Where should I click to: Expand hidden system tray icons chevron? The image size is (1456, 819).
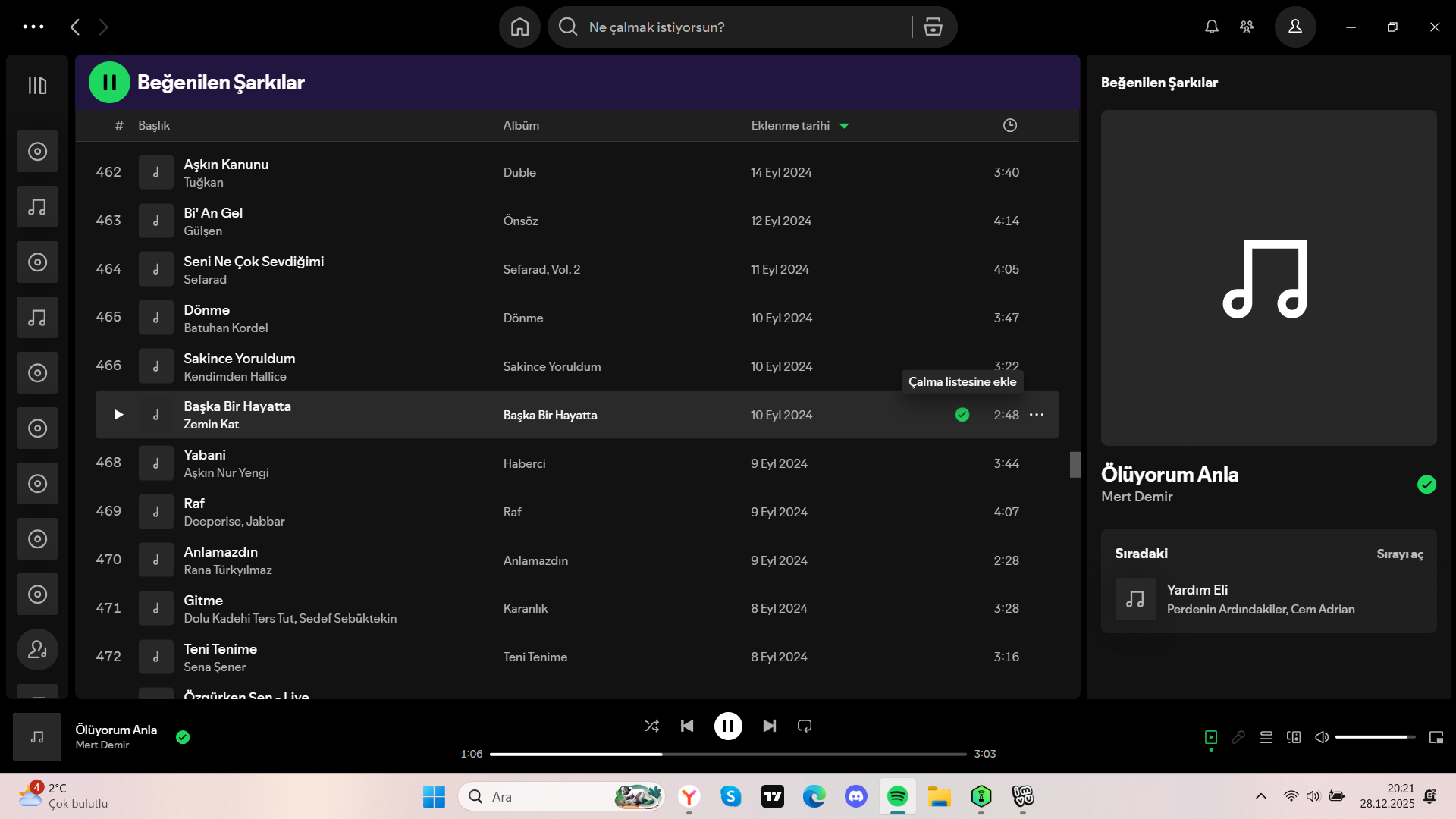pos(1261,796)
